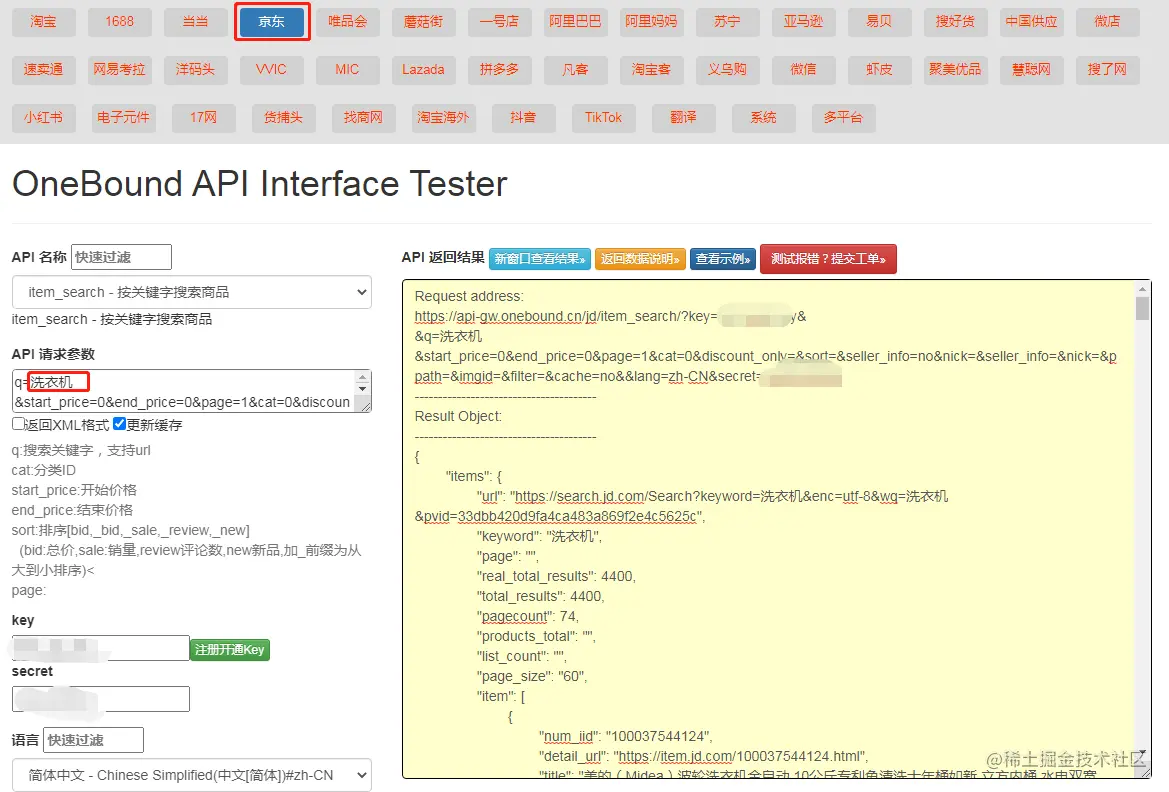
Task: Focus the API 名称 quick filter field
Action: tap(122, 257)
